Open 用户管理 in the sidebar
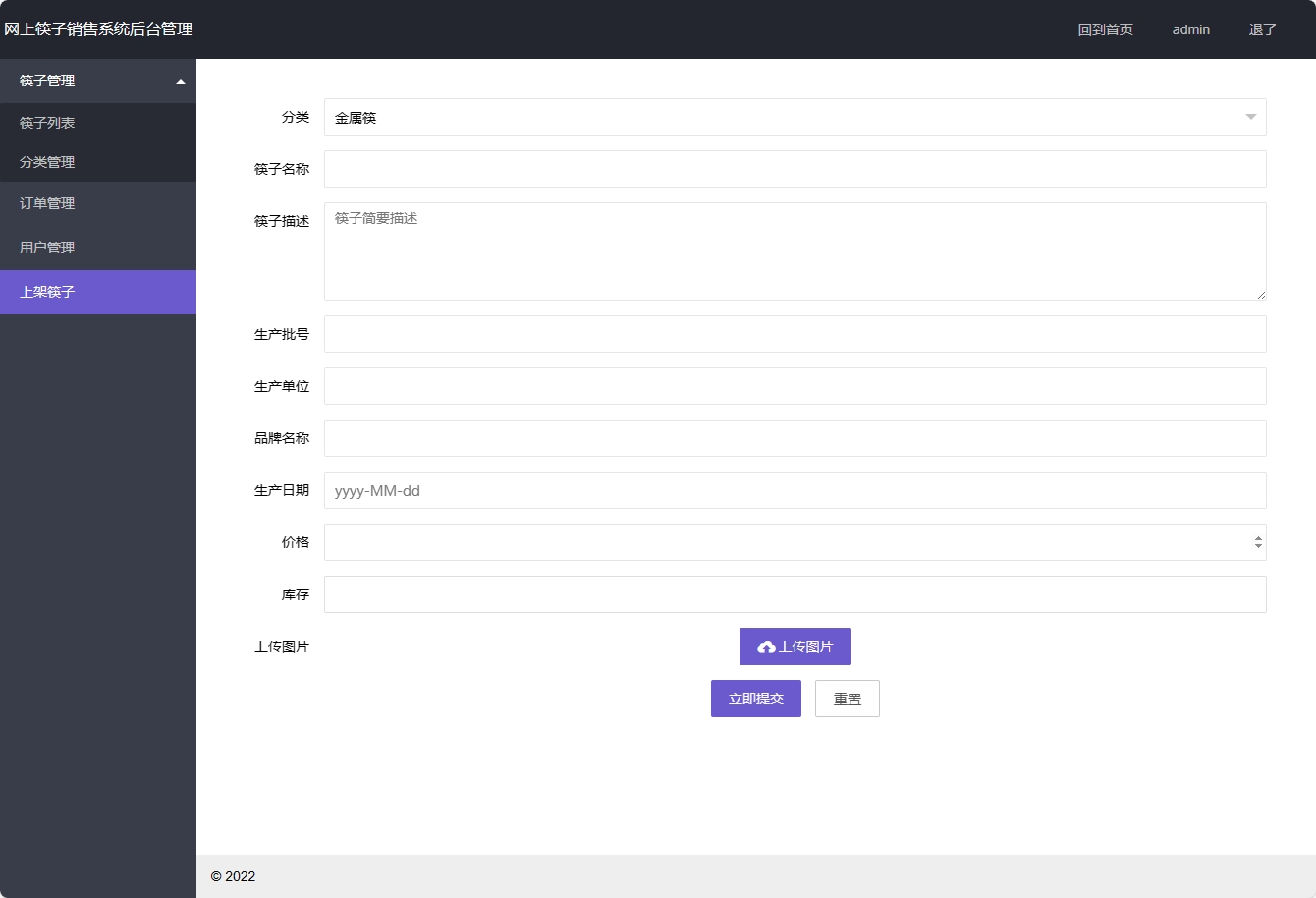Viewport: 1316px width, 898px height. coord(47,248)
